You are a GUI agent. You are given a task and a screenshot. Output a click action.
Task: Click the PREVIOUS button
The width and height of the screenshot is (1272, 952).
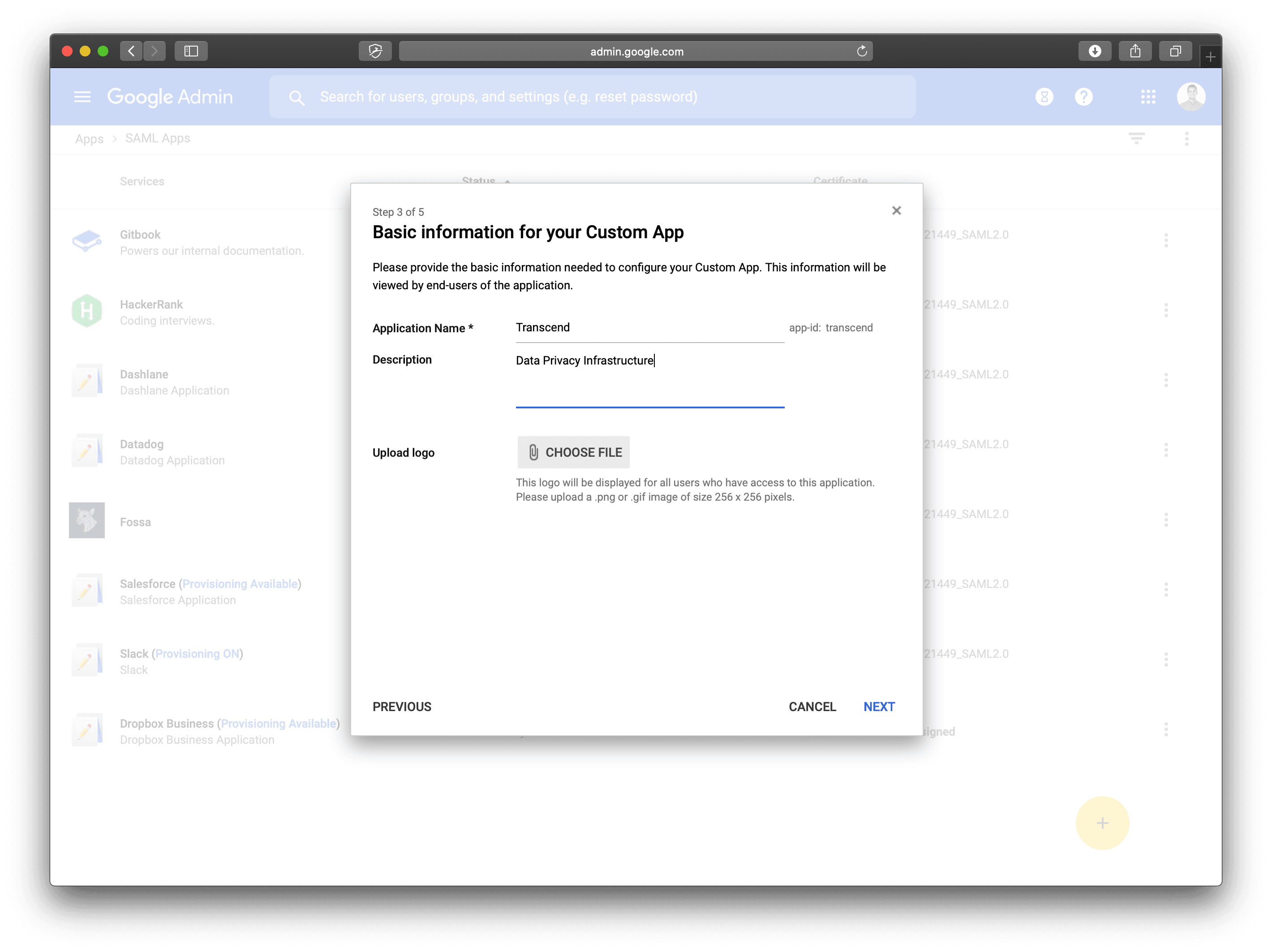401,707
